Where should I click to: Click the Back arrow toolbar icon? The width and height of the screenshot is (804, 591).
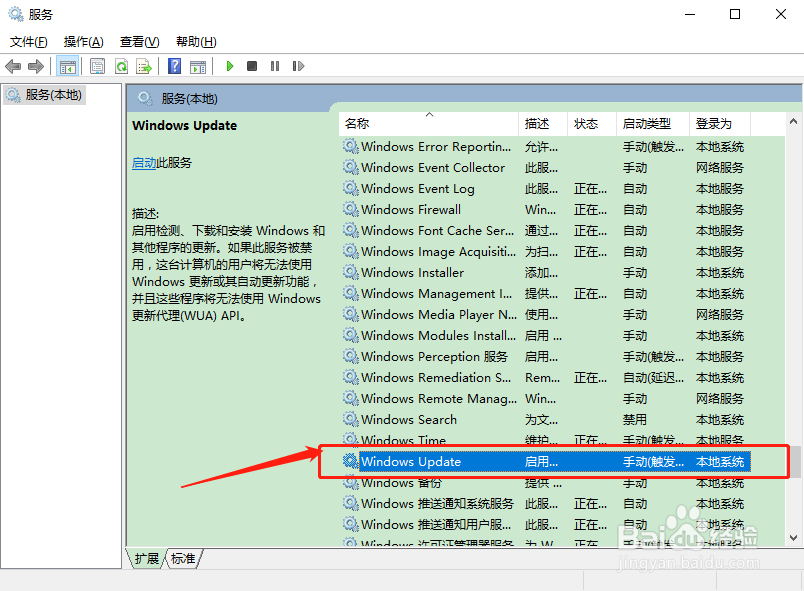point(13,66)
